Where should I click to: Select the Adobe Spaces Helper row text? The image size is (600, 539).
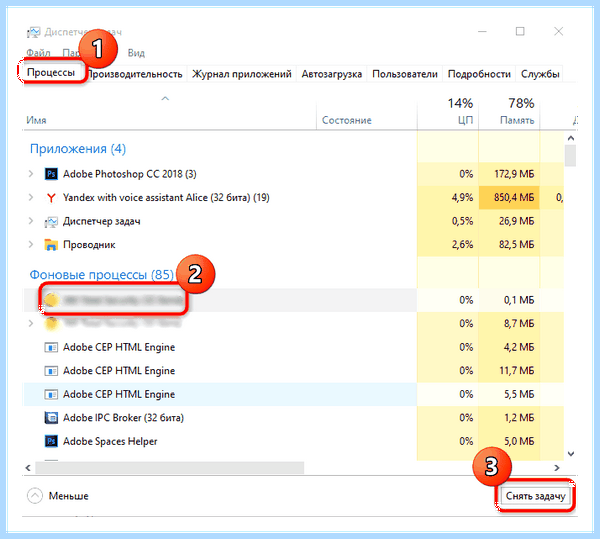pyautogui.click(x=110, y=441)
